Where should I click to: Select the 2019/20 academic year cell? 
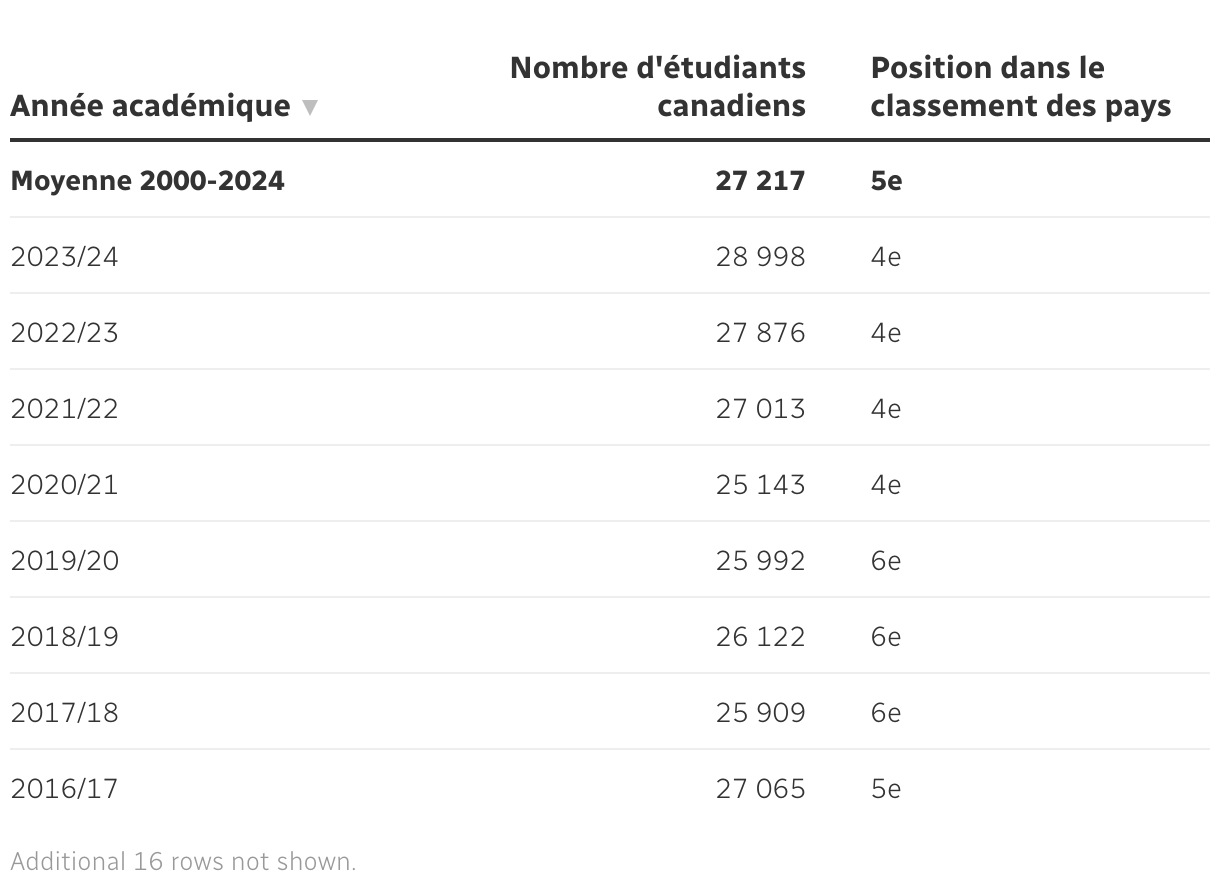[65, 561]
